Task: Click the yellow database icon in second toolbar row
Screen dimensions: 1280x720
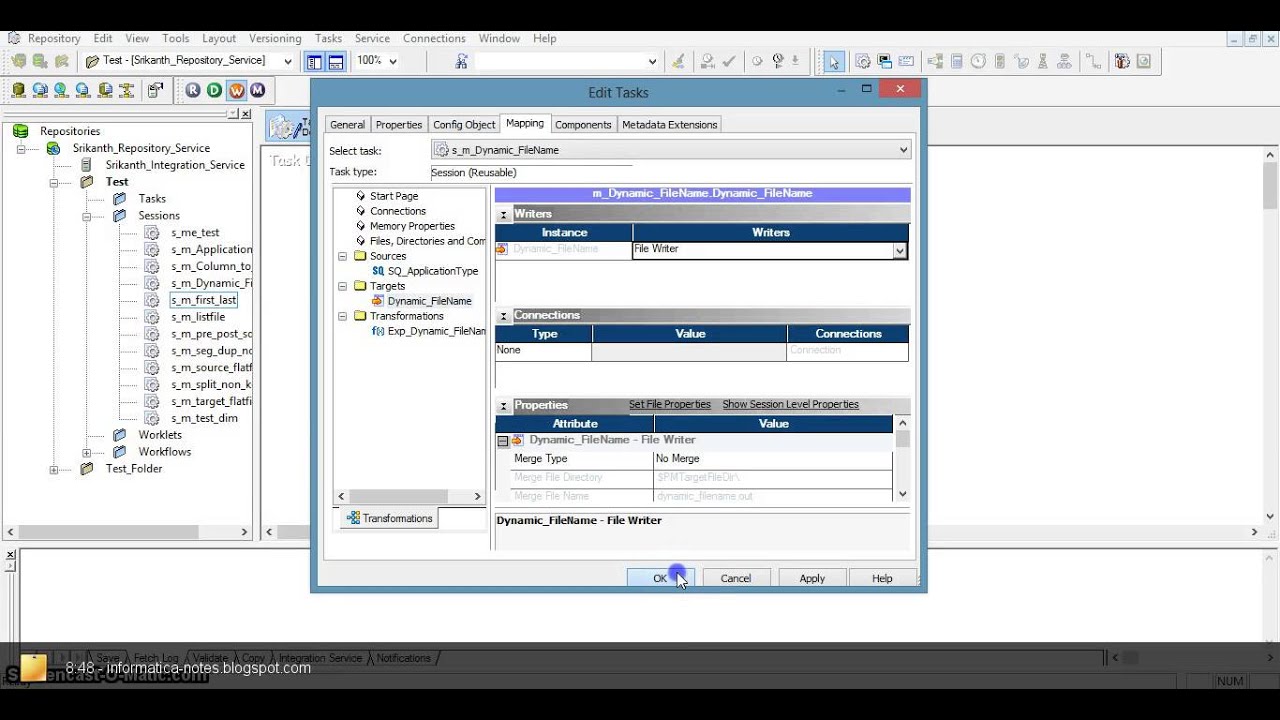Action: pyautogui.click(x=19, y=90)
